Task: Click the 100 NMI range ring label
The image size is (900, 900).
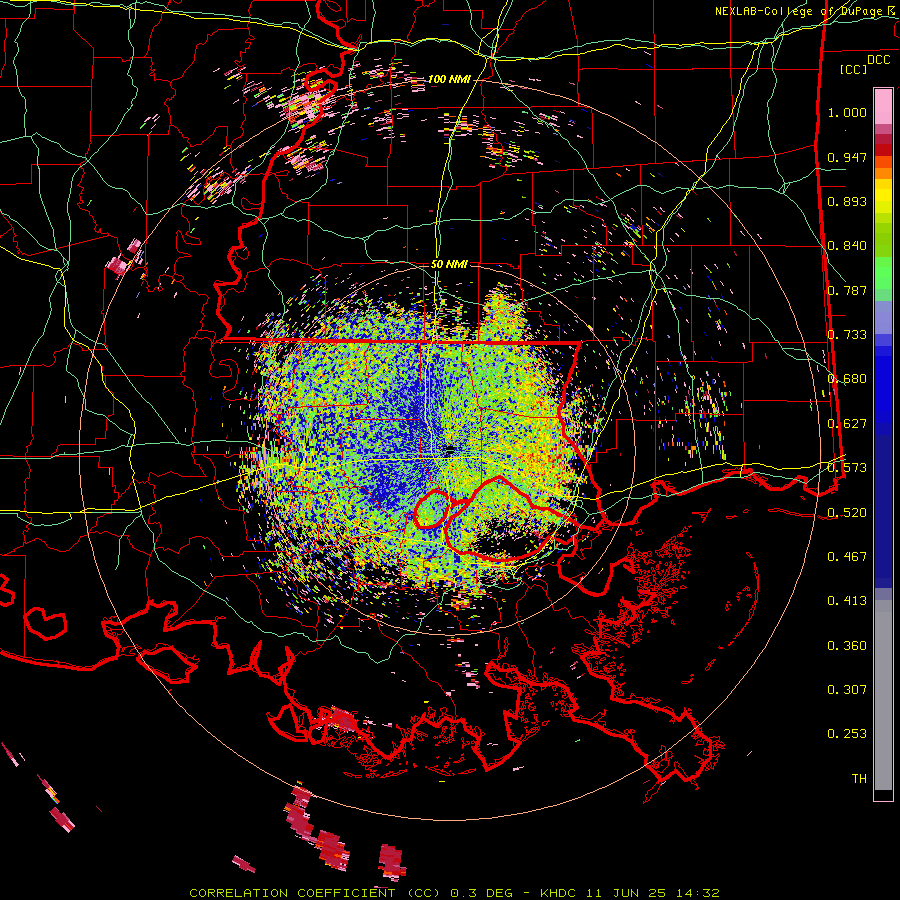Action: 449,79
